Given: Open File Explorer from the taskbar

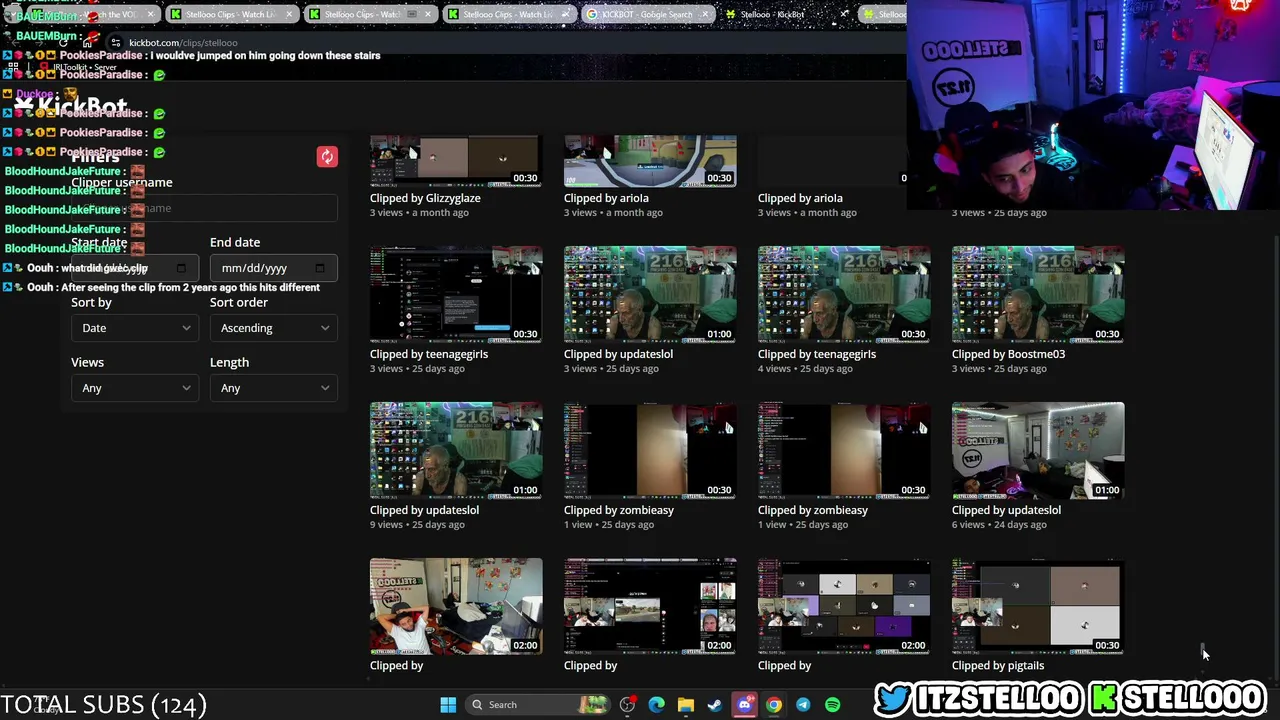Looking at the screenshot, I should [x=686, y=705].
